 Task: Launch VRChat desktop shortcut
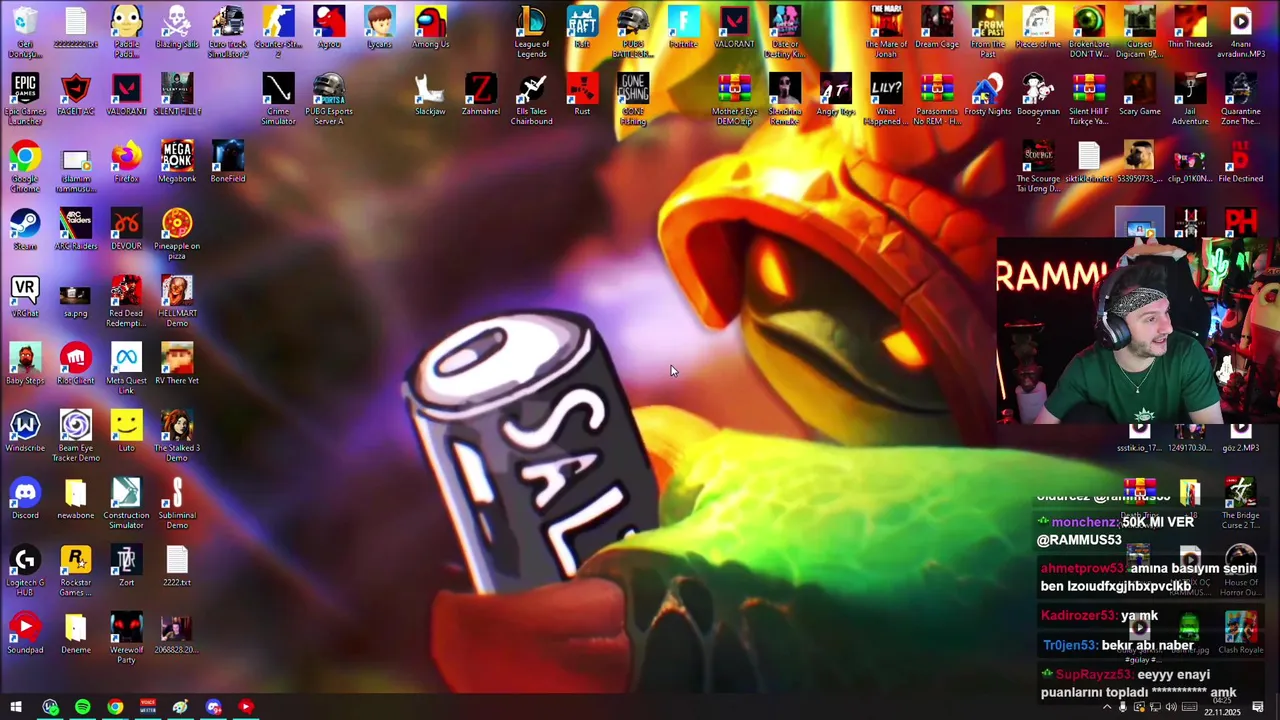click(x=25, y=296)
